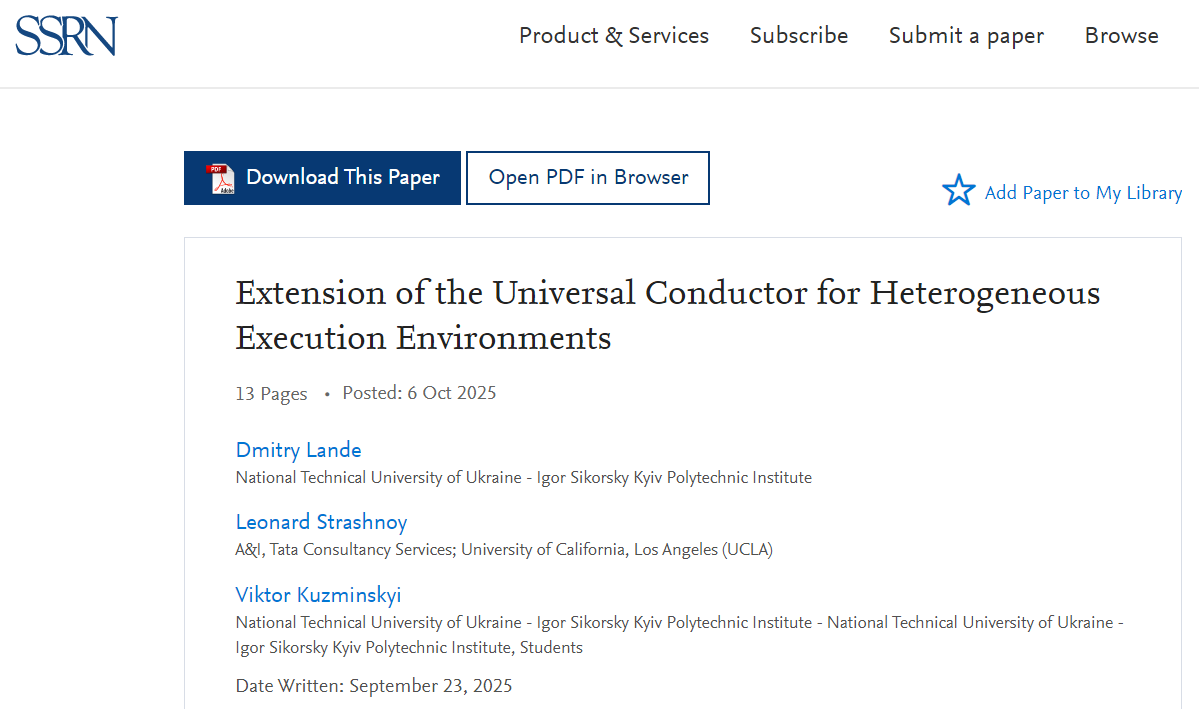Screen dimensions: 1199x709
Task: Click the affiliation text under Viktor Kuzminskyi
Action: click(679, 634)
